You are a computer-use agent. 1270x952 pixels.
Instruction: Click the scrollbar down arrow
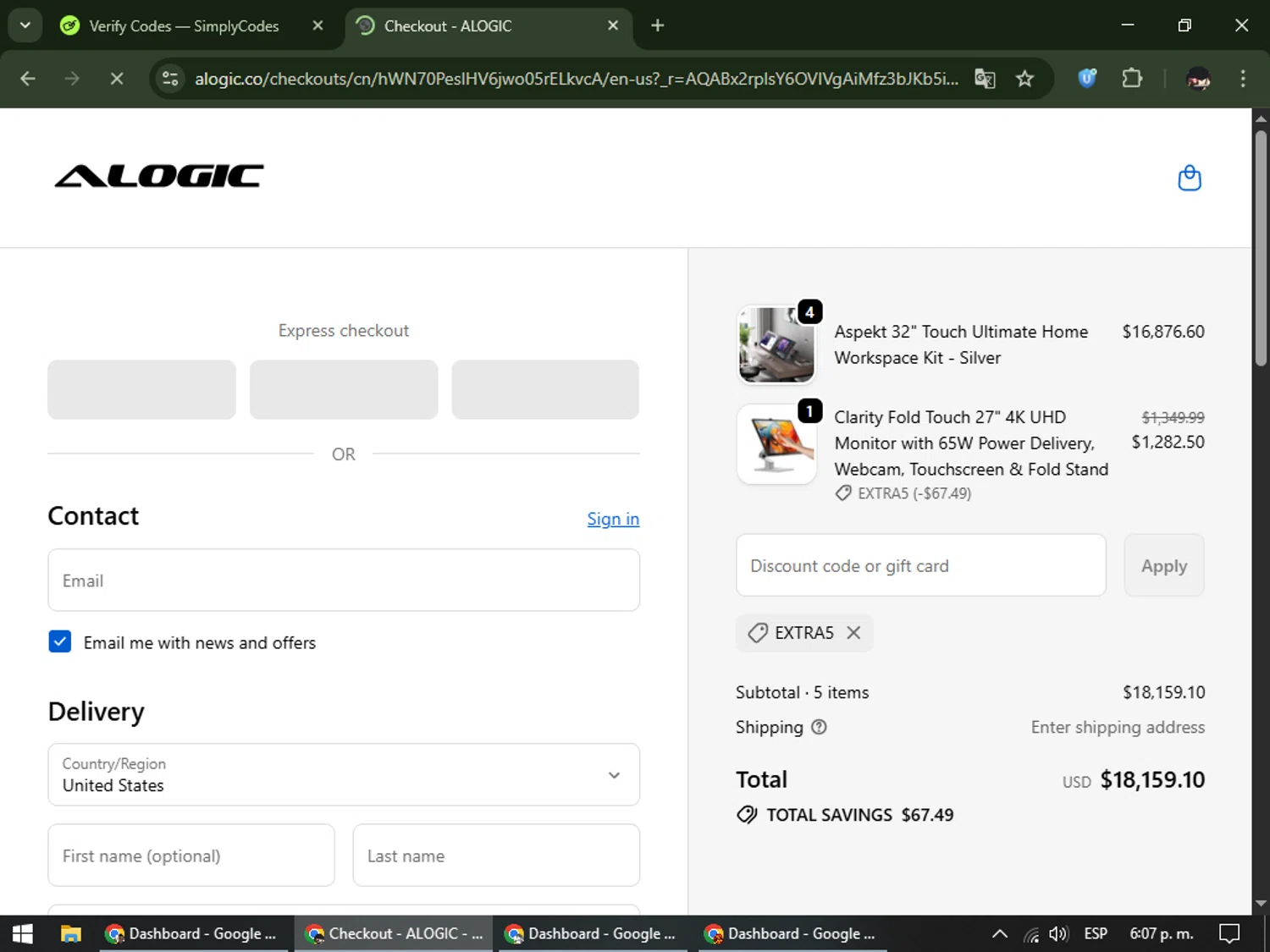1261,904
